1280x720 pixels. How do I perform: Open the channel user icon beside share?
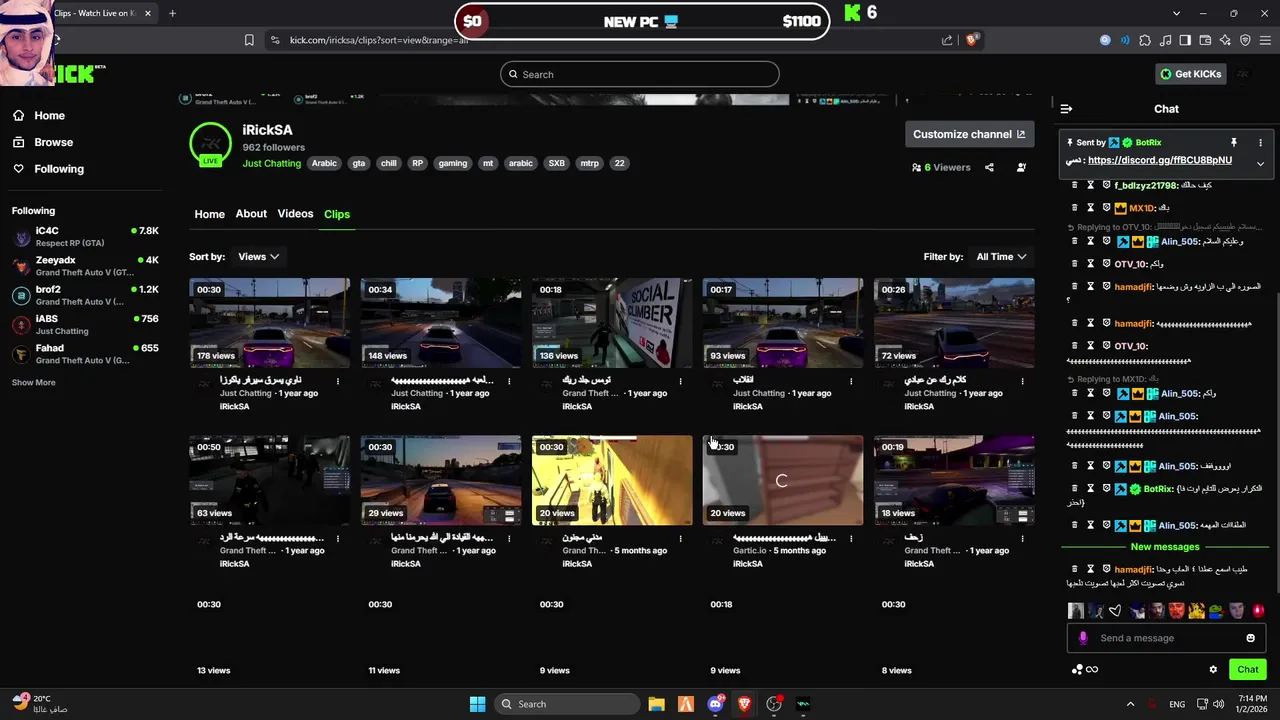click(x=1021, y=168)
